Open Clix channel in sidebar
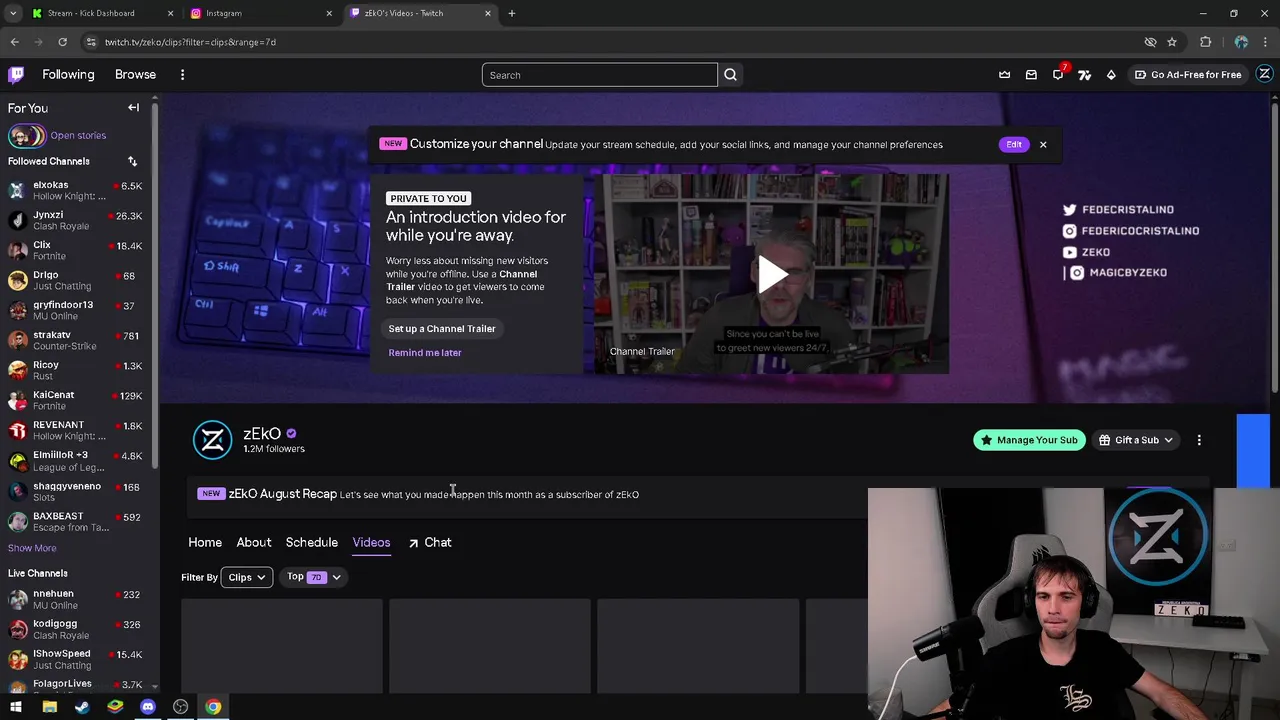 point(76,250)
